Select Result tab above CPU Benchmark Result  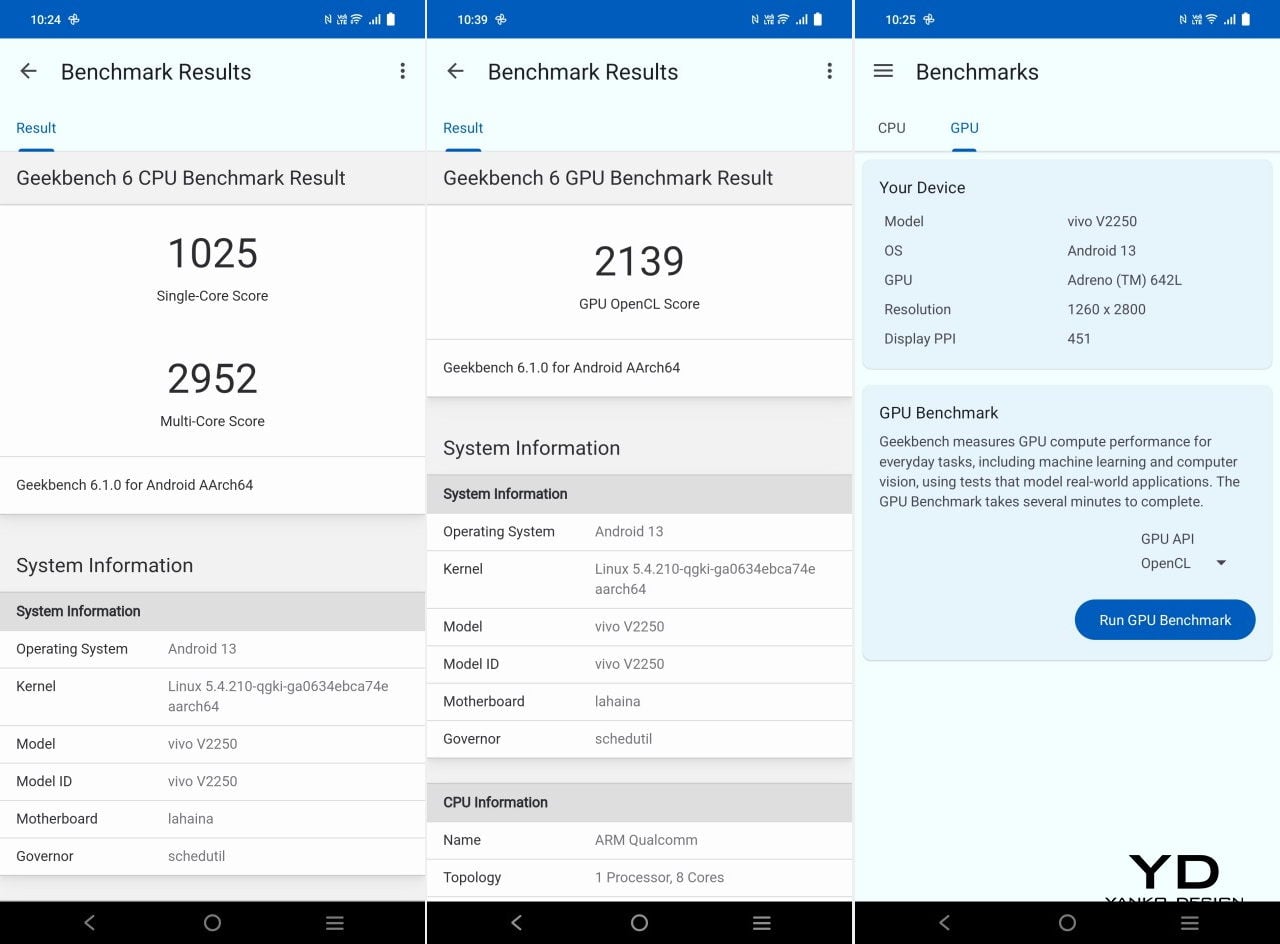[36, 128]
